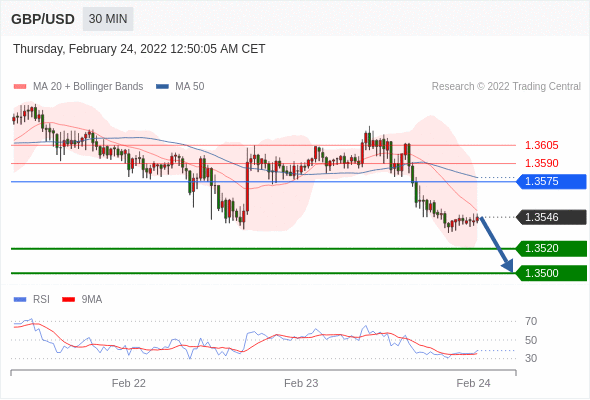Click the red 9MA legend swatch
Screen dimensions: 590x400
tap(68, 300)
